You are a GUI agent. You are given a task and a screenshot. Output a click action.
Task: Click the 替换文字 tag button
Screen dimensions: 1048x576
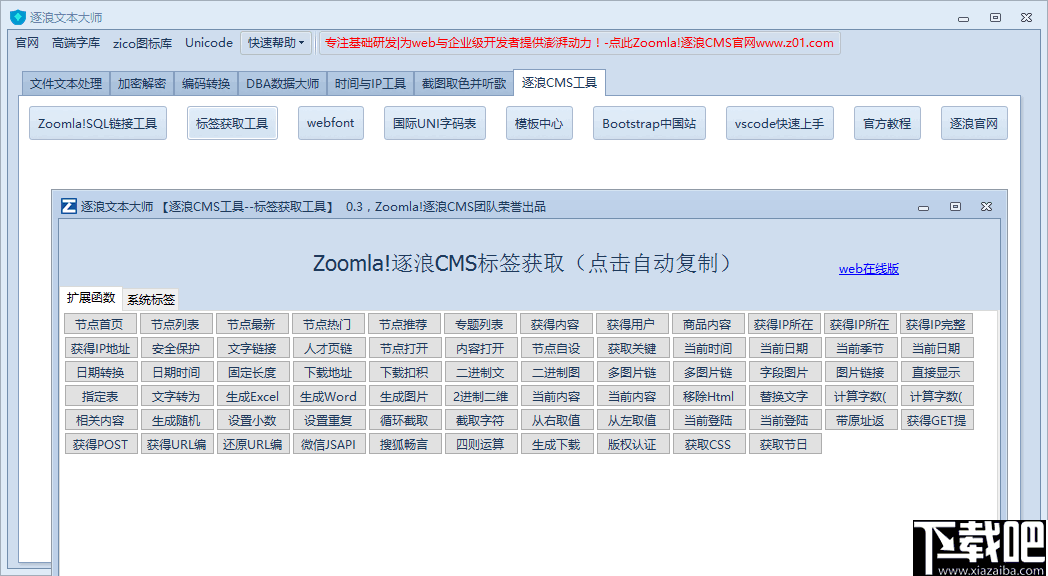(x=783, y=396)
